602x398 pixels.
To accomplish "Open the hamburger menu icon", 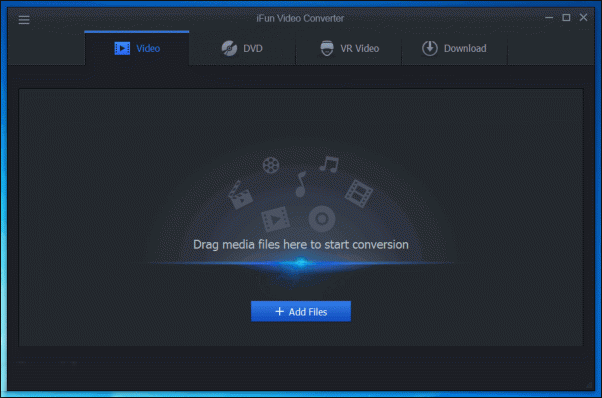I will 24,20.
